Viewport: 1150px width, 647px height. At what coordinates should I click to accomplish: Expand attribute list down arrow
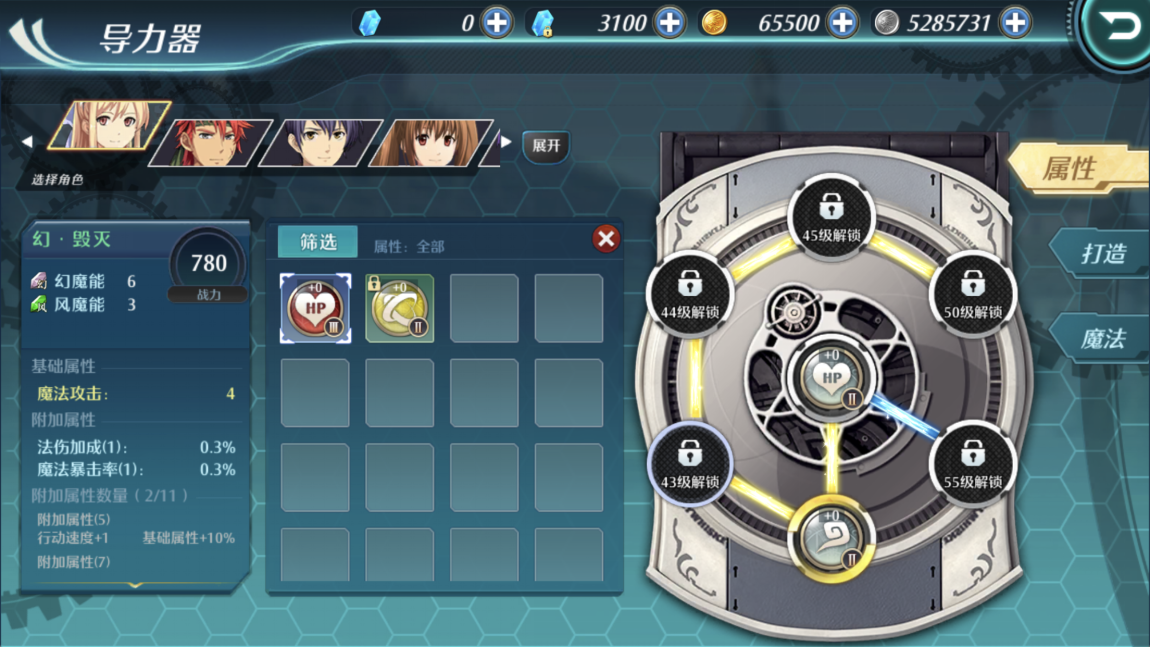point(135,585)
